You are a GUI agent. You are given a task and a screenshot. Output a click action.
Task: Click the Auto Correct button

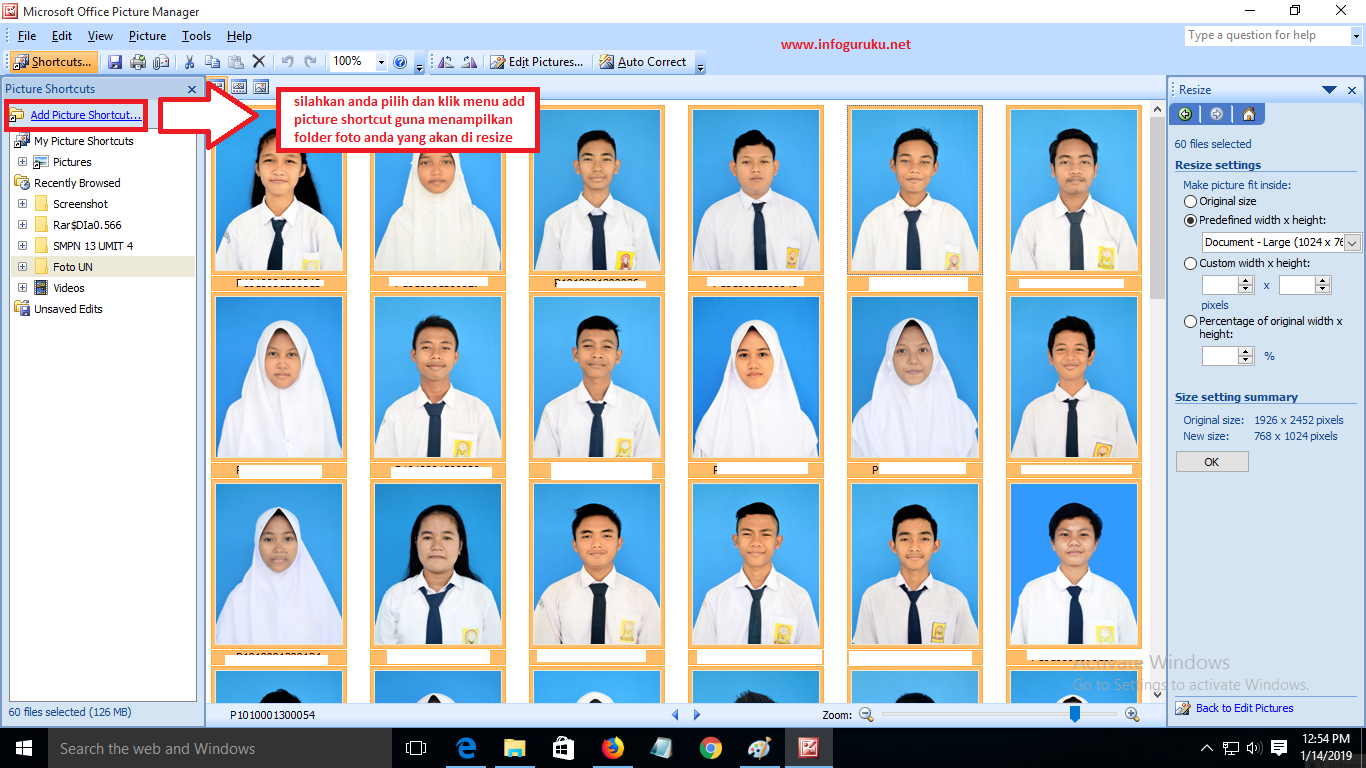[644, 62]
